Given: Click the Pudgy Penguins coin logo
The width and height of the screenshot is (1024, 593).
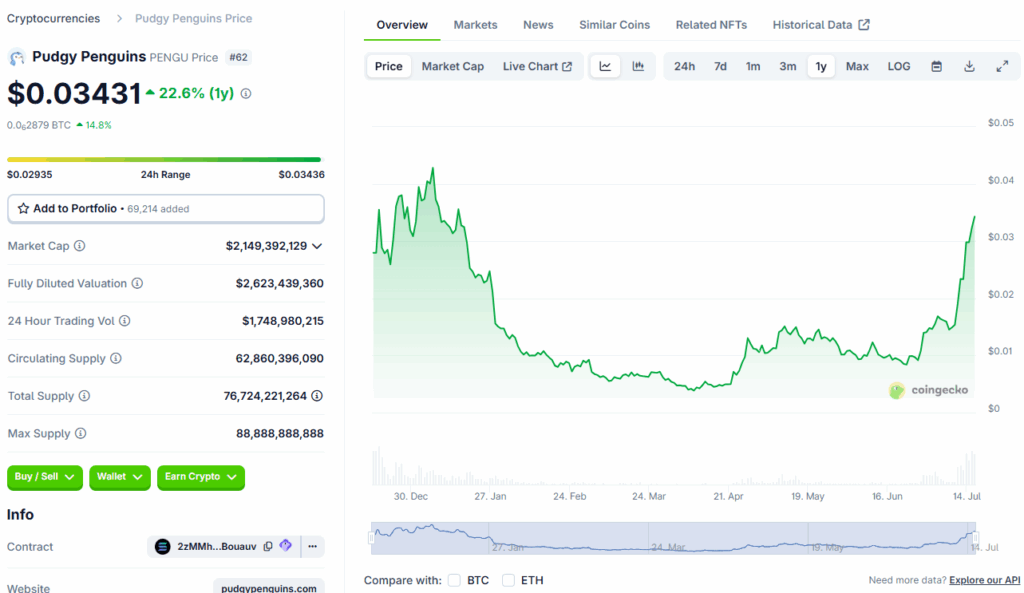Looking at the screenshot, I should click(x=16, y=57).
